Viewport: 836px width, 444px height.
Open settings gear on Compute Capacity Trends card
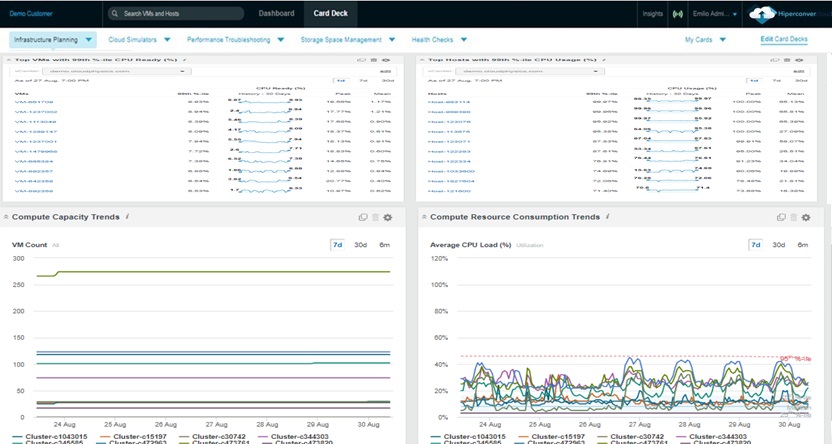[x=388, y=217]
